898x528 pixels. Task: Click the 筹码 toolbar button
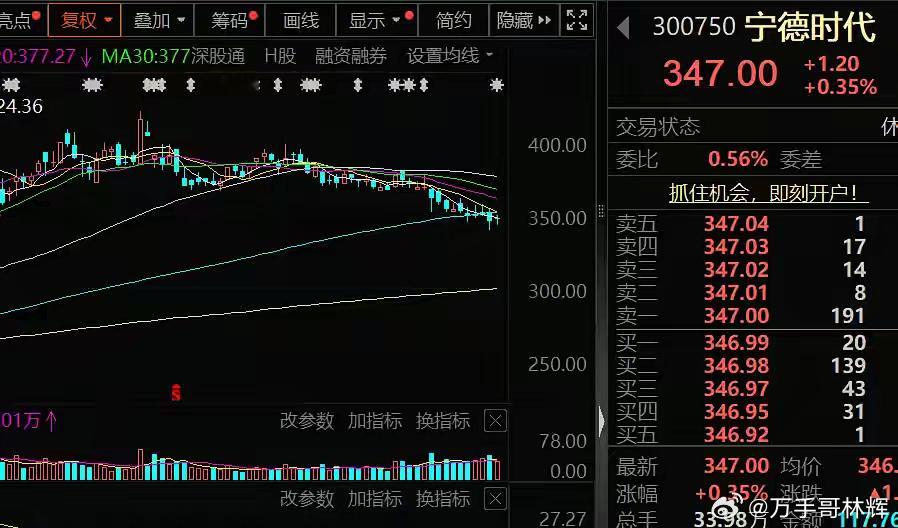click(230, 21)
